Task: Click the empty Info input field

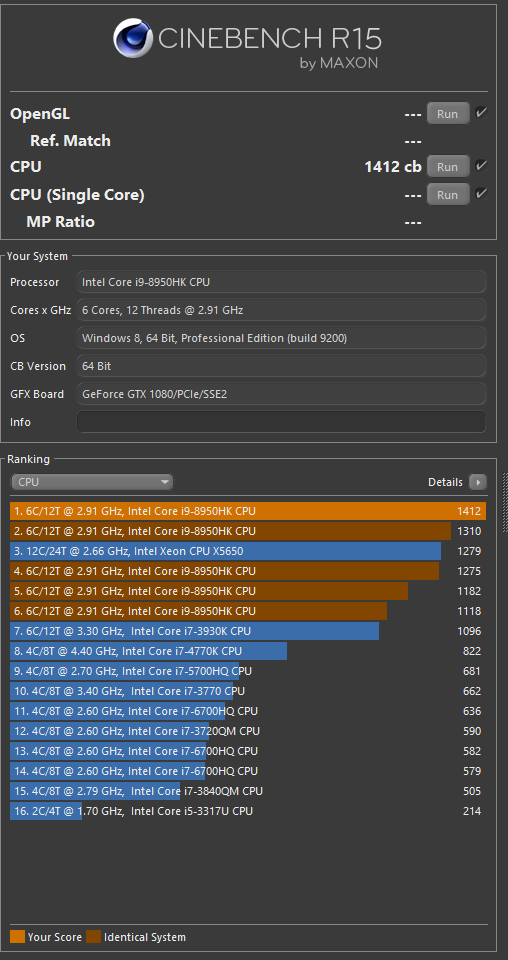Action: pos(282,422)
